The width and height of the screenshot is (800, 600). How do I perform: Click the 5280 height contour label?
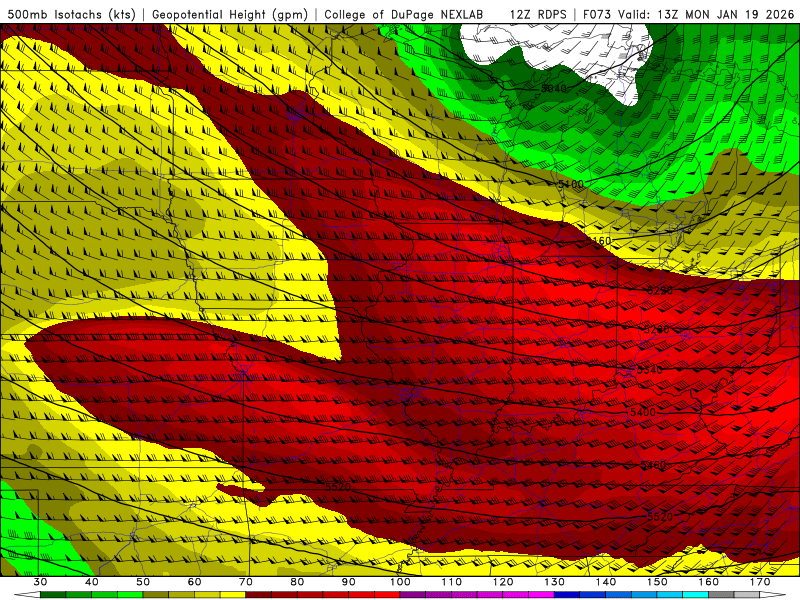click(x=656, y=330)
